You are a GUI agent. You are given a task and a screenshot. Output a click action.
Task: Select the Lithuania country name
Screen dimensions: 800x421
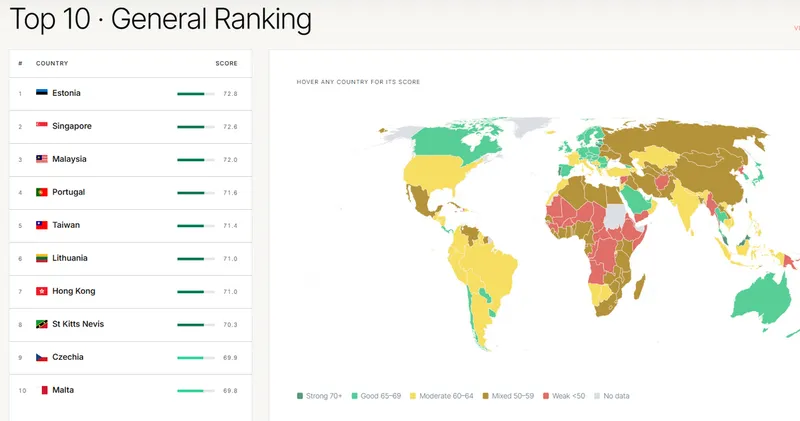point(70,258)
